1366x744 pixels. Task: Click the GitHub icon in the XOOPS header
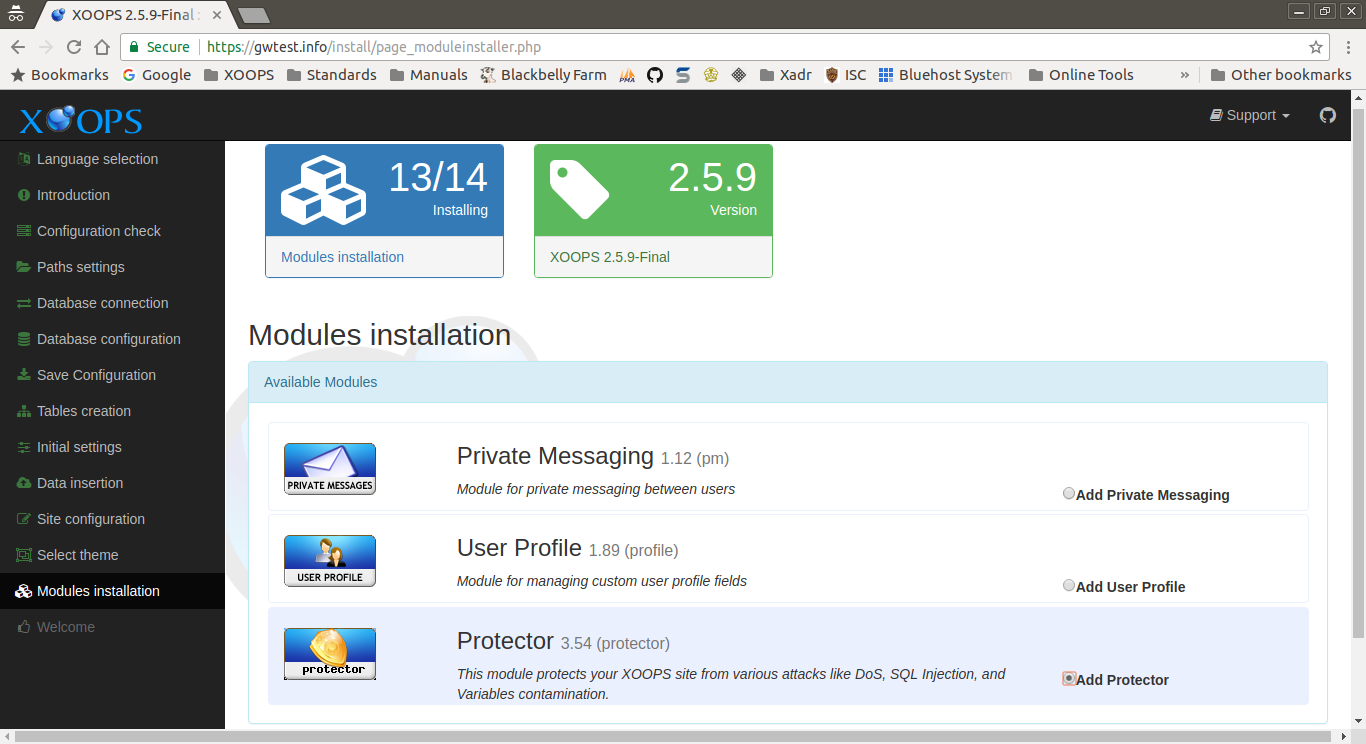tap(1328, 115)
